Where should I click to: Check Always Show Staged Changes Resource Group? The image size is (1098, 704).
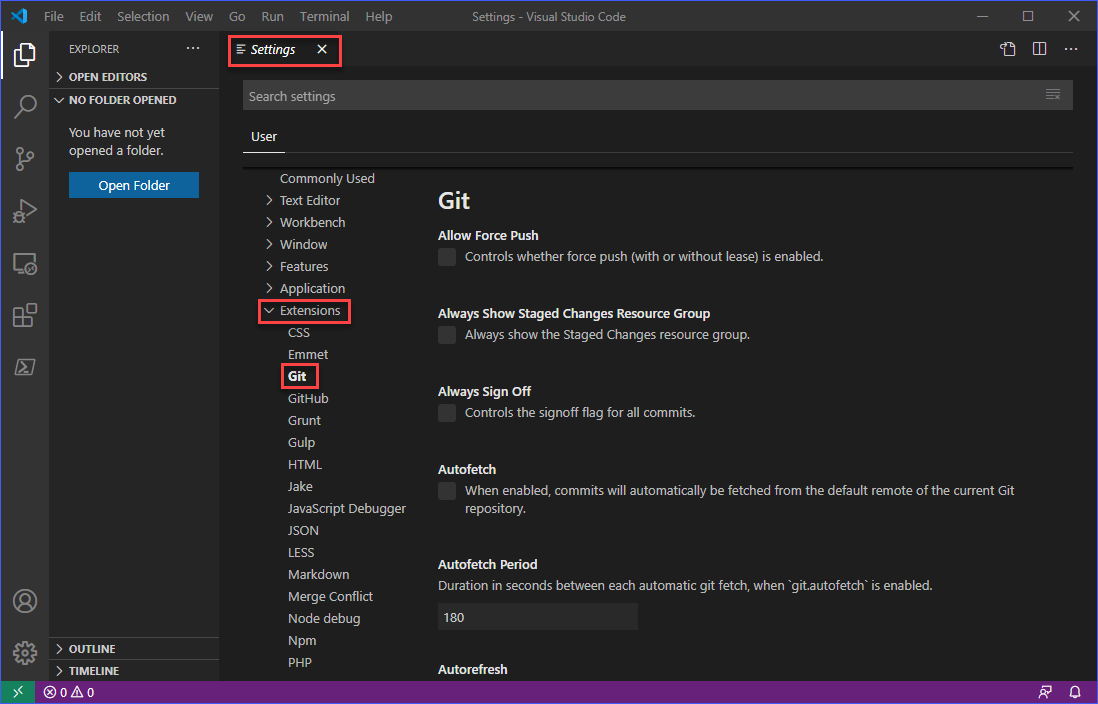pyautogui.click(x=446, y=334)
